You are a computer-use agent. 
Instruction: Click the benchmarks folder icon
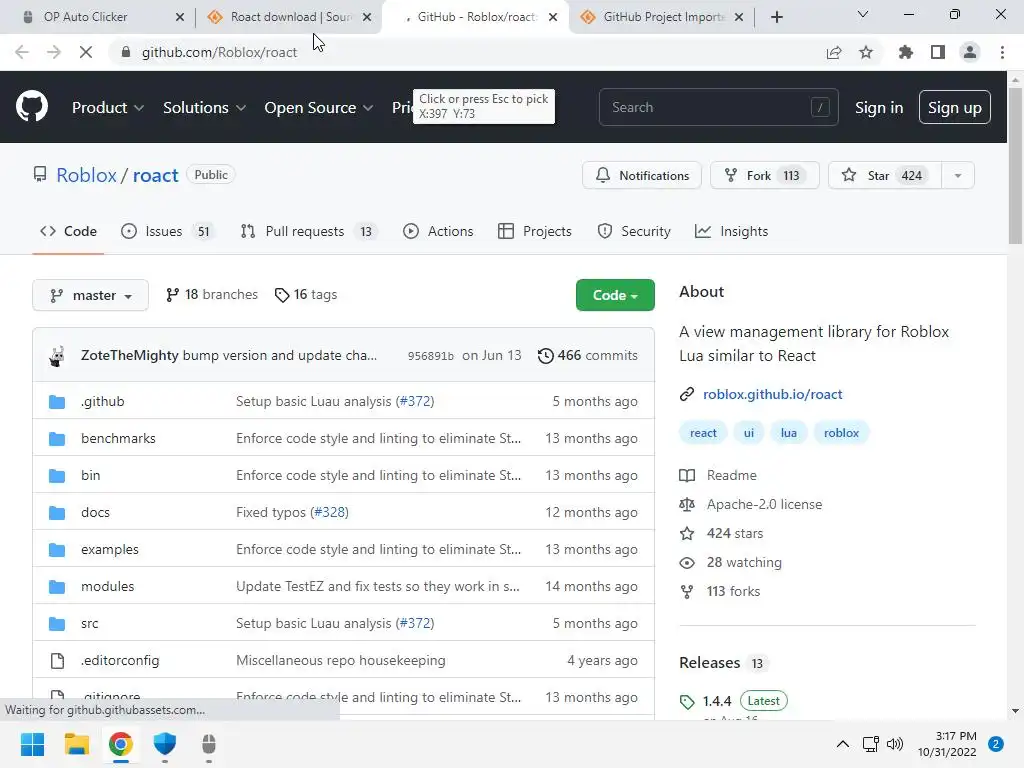(57, 439)
